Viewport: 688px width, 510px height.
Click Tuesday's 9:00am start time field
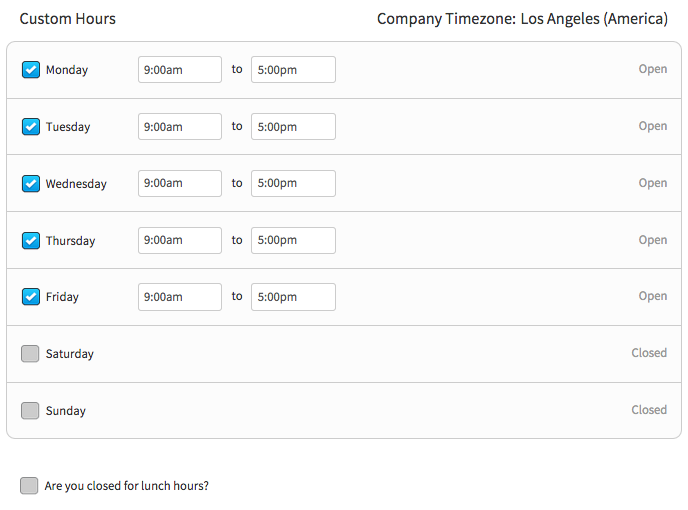click(x=180, y=126)
